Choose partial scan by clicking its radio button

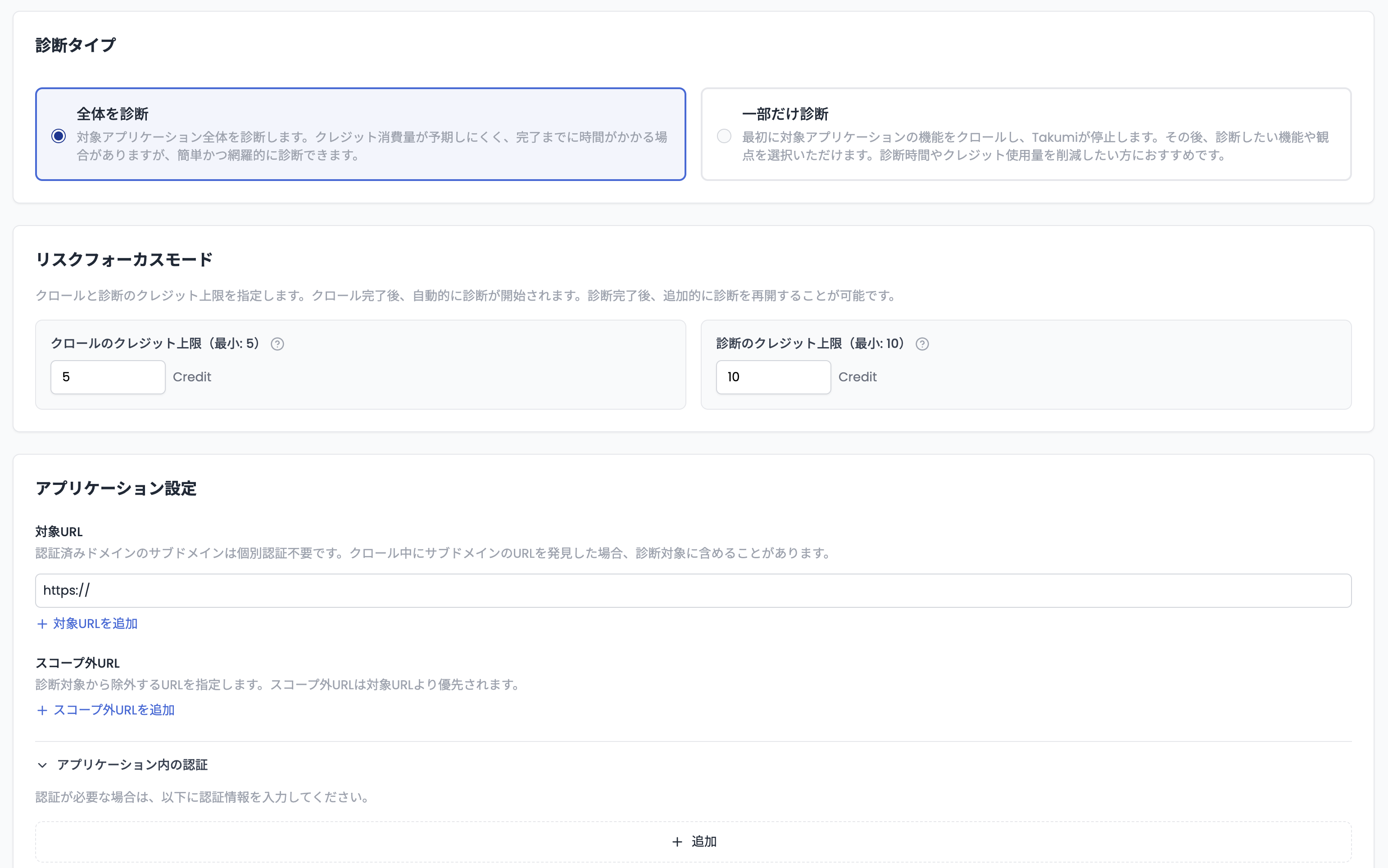click(x=724, y=136)
